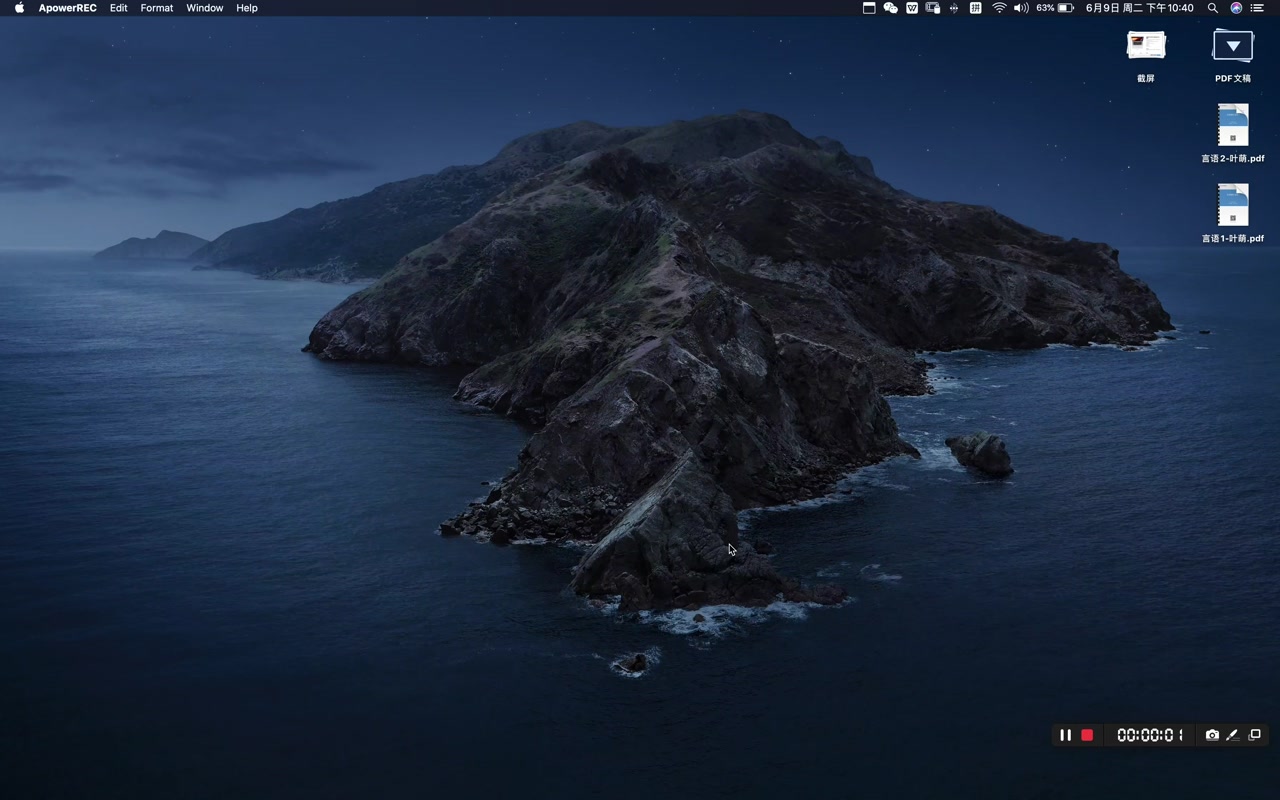Open Notification Center
Screen dimensions: 1280x800
(1258, 8)
